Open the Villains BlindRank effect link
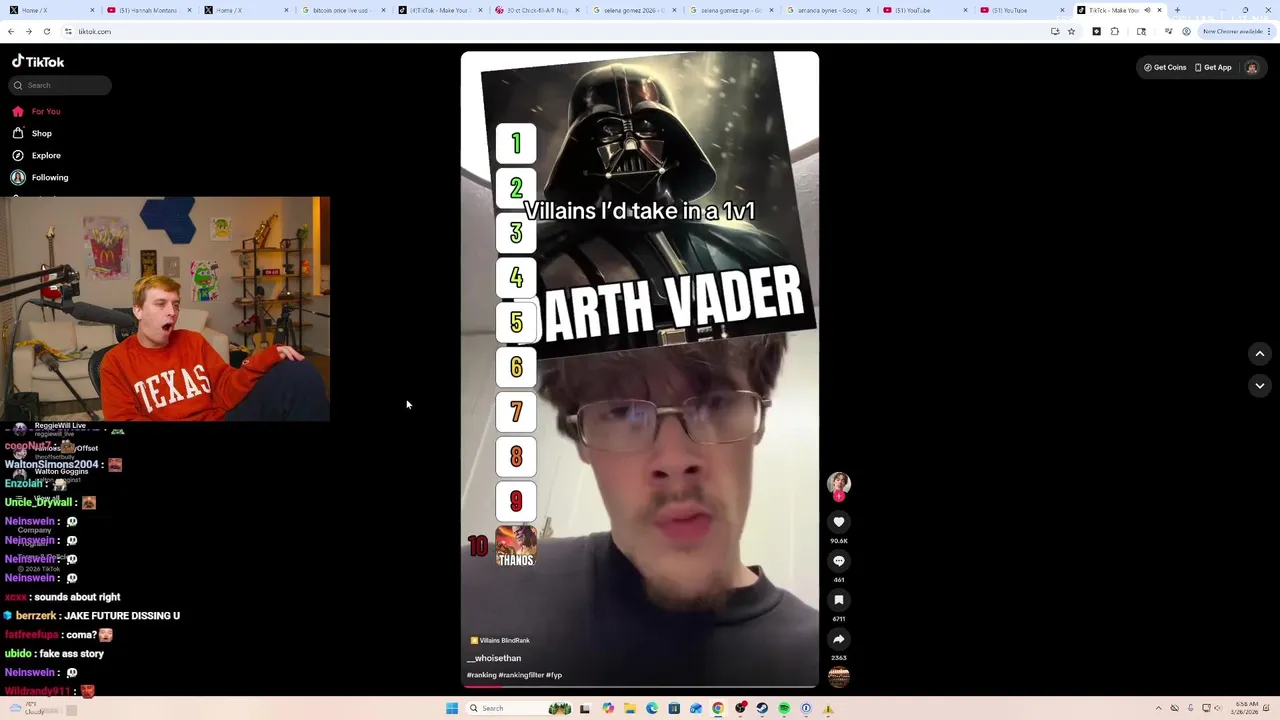The height and width of the screenshot is (720, 1280). point(500,640)
